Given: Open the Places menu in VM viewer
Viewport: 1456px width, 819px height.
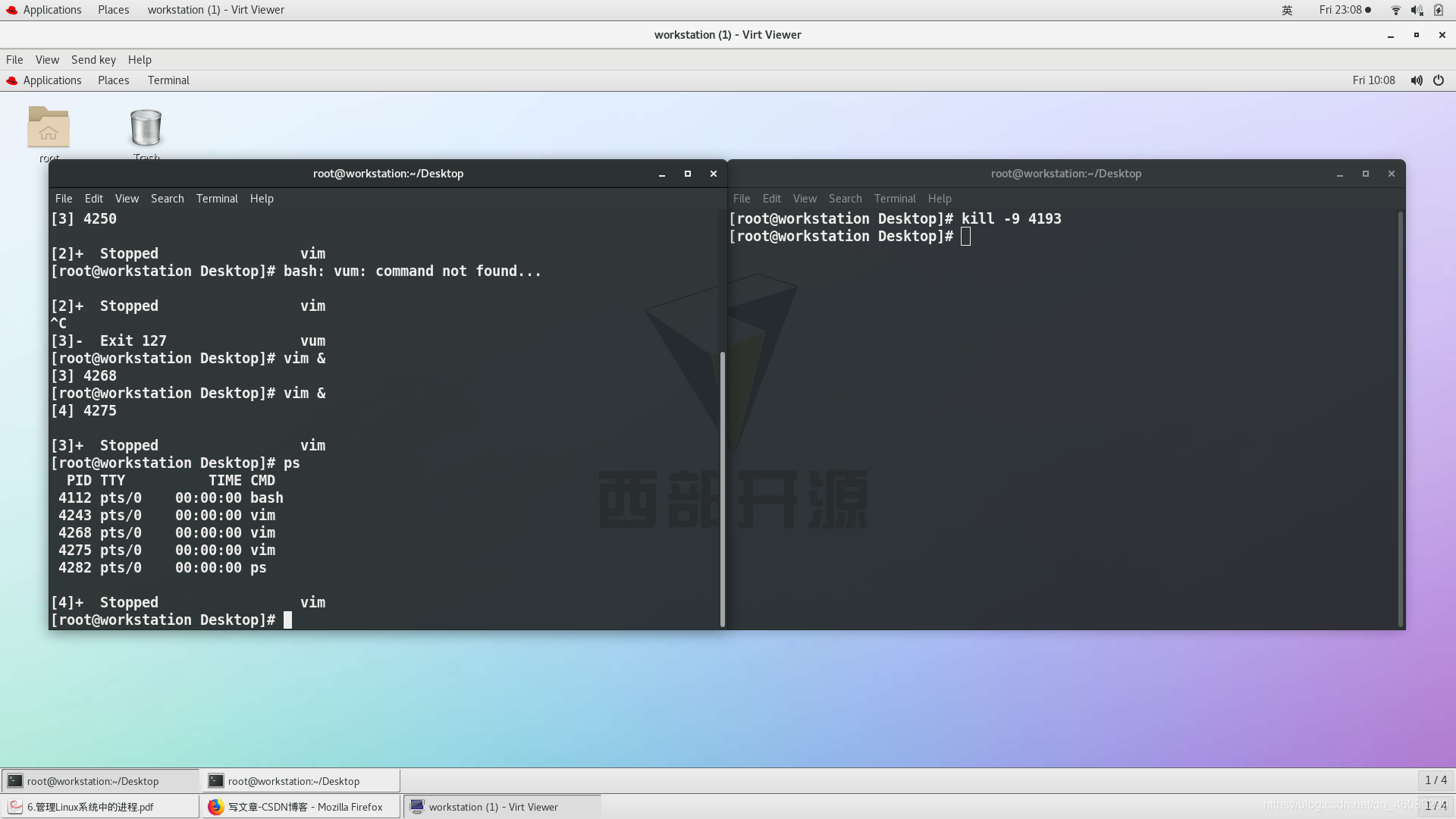Looking at the screenshot, I should [x=113, y=80].
